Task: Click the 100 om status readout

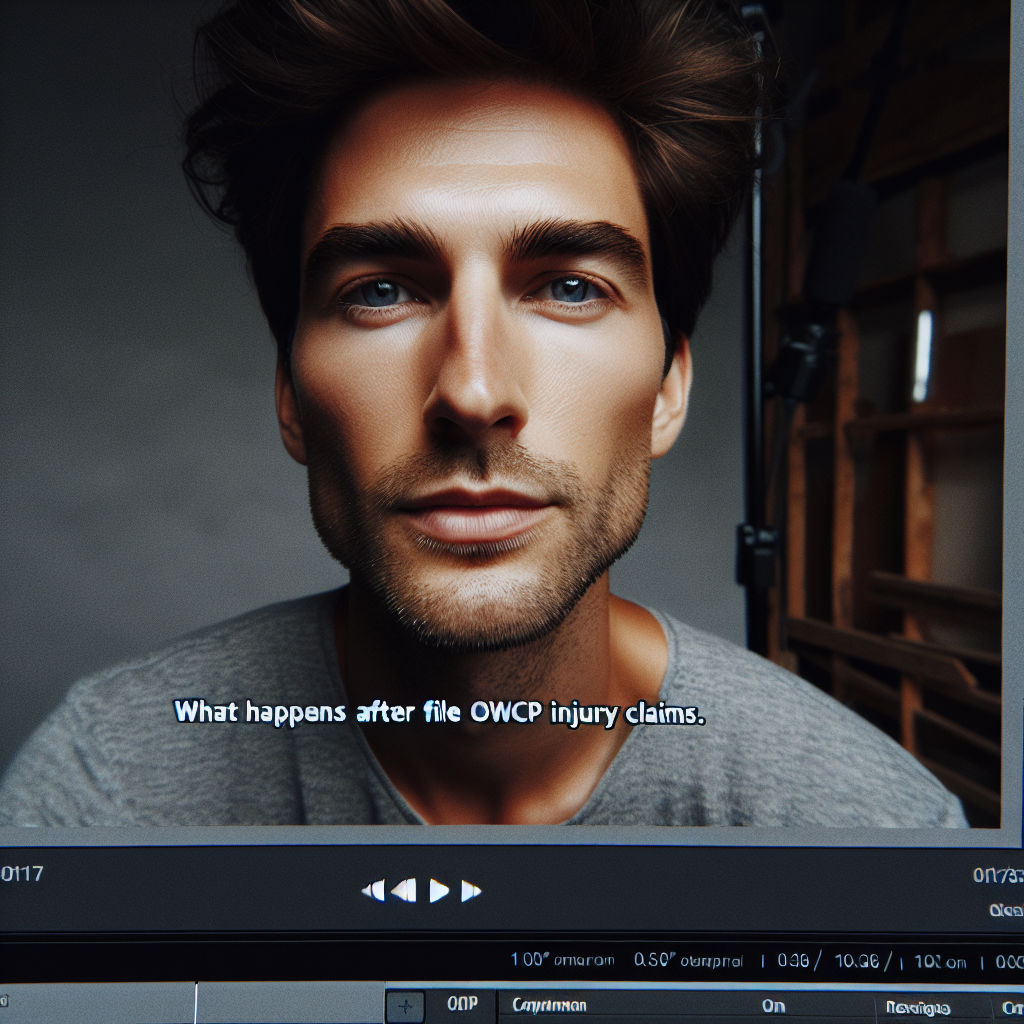Action: pyautogui.click(x=939, y=960)
